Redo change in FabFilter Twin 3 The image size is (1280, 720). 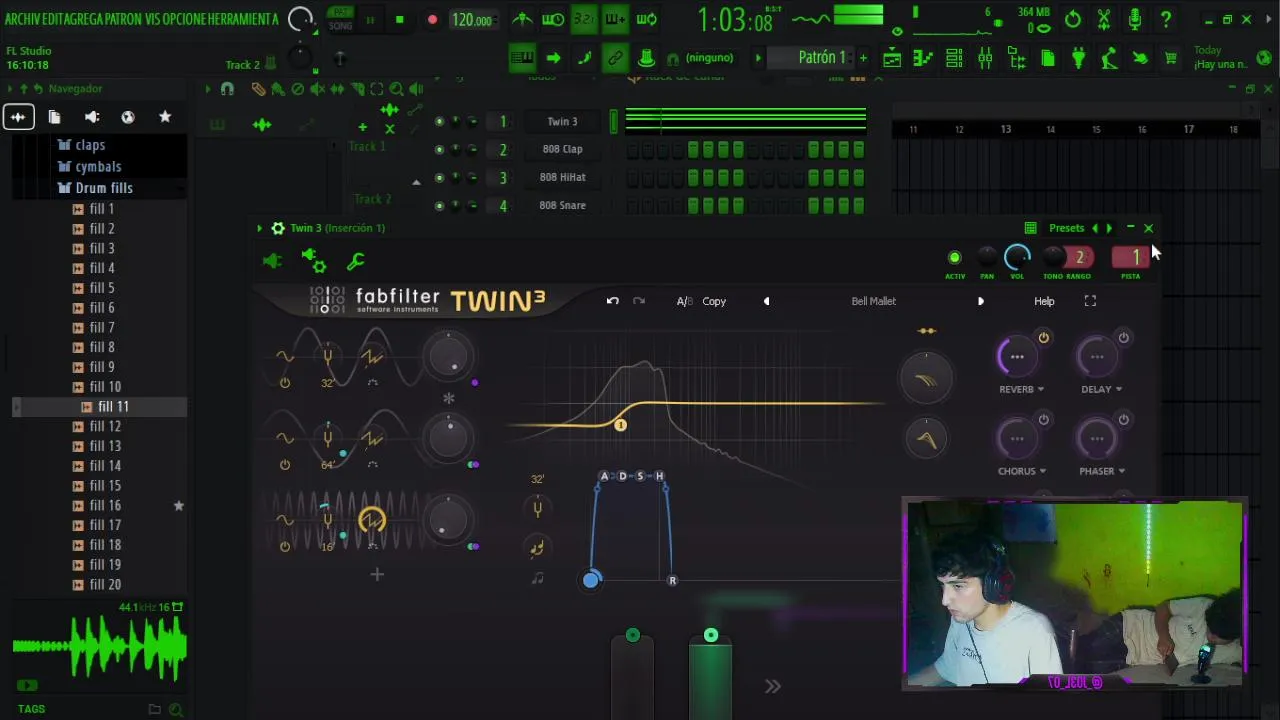(x=639, y=301)
